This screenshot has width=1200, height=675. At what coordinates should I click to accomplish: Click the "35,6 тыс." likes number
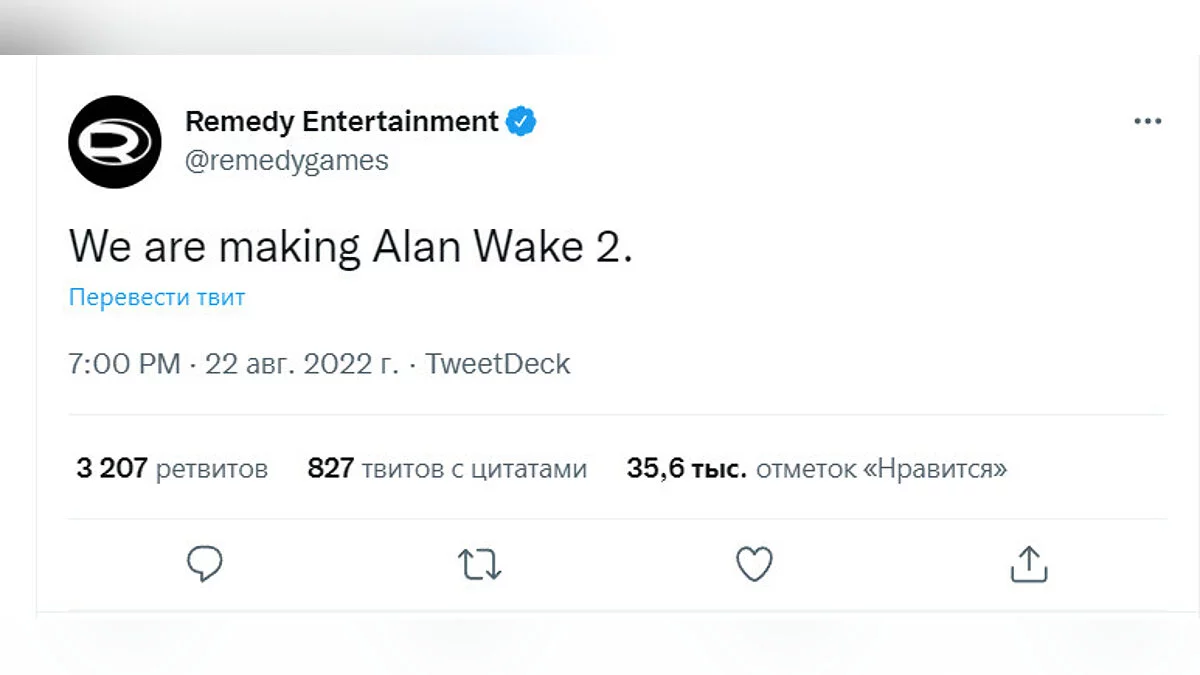click(x=686, y=468)
